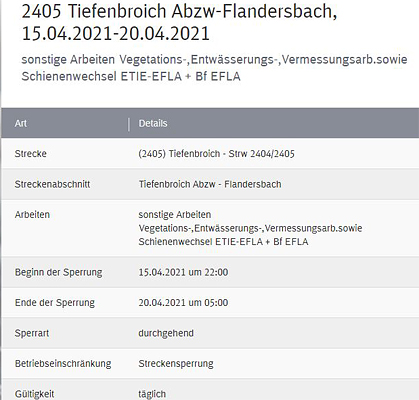
Task: Select the start value 15.04.2021 um 22:00
Action: pos(183,272)
